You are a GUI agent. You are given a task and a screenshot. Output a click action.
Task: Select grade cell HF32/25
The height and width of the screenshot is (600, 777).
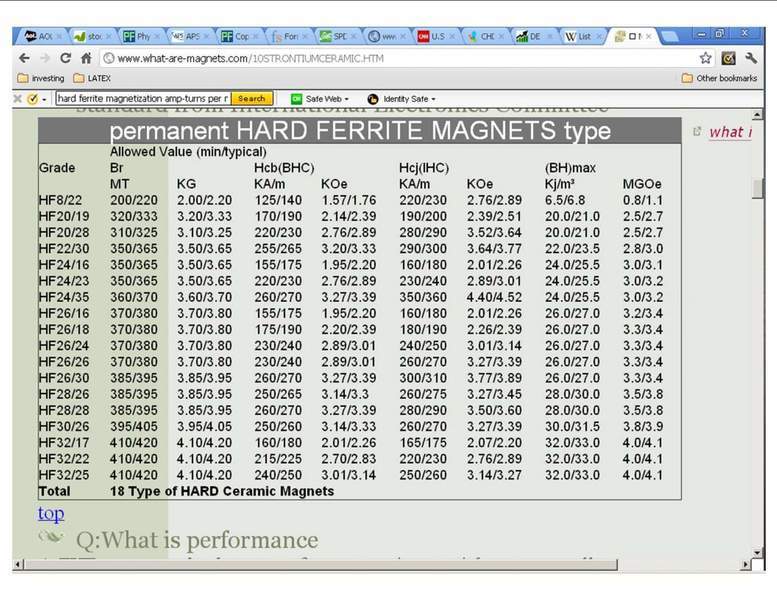(x=64, y=475)
